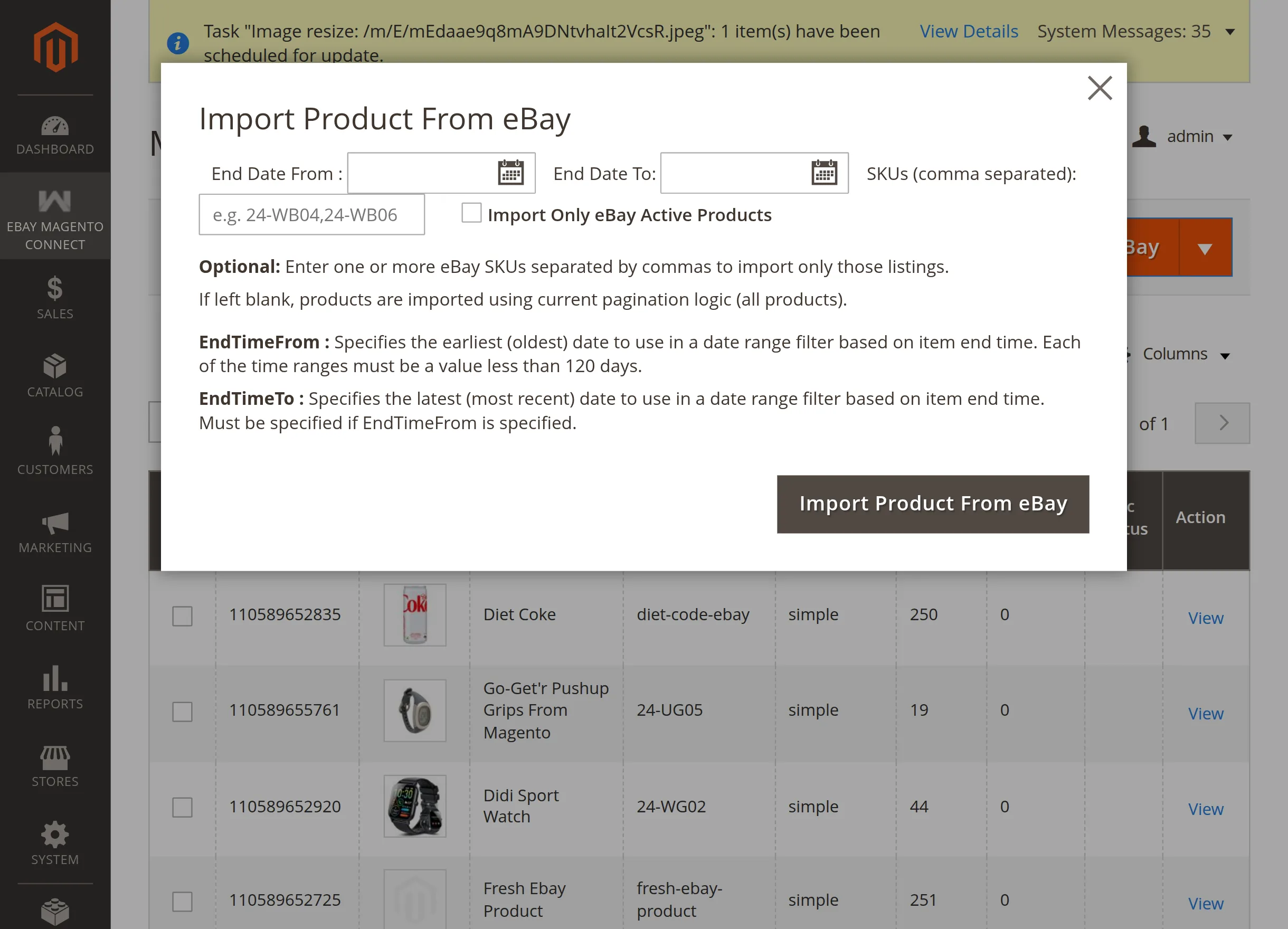The width and height of the screenshot is (1288, 929).
Task: Click SKU cell fresh-ebay-product
Action: point(679,899)
